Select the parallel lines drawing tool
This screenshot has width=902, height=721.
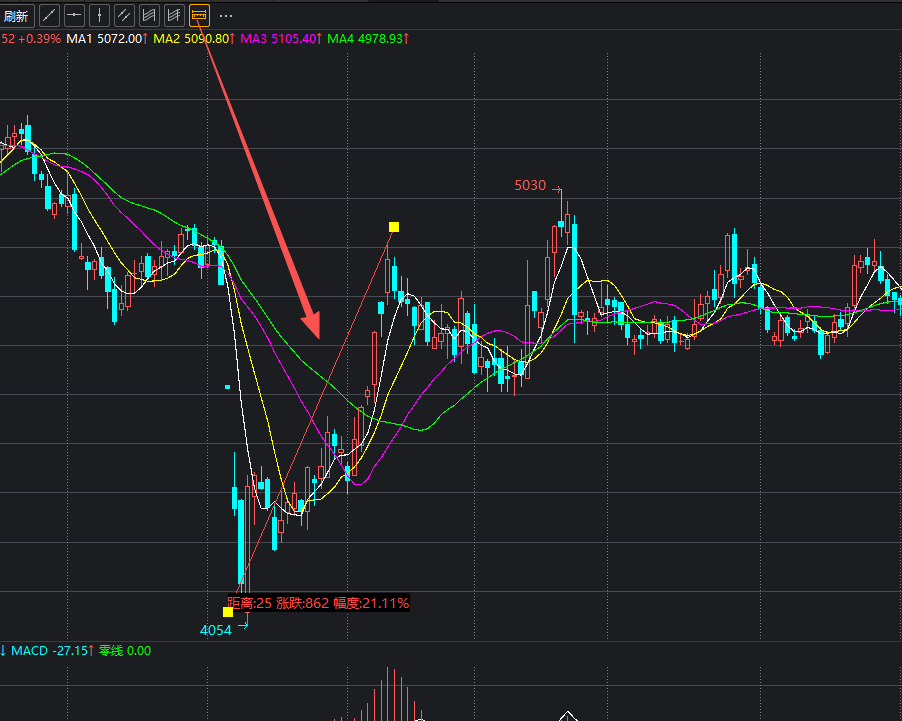click(124, 15)
